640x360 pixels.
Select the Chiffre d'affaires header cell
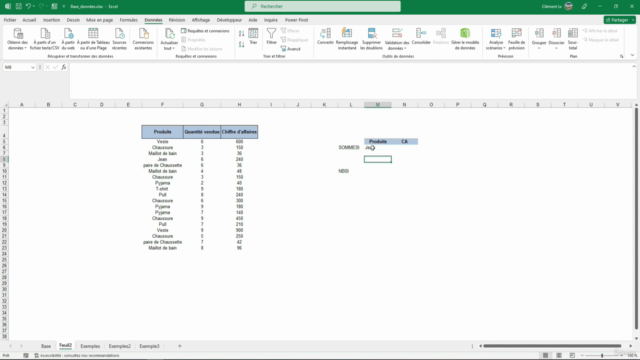(239, 132)
